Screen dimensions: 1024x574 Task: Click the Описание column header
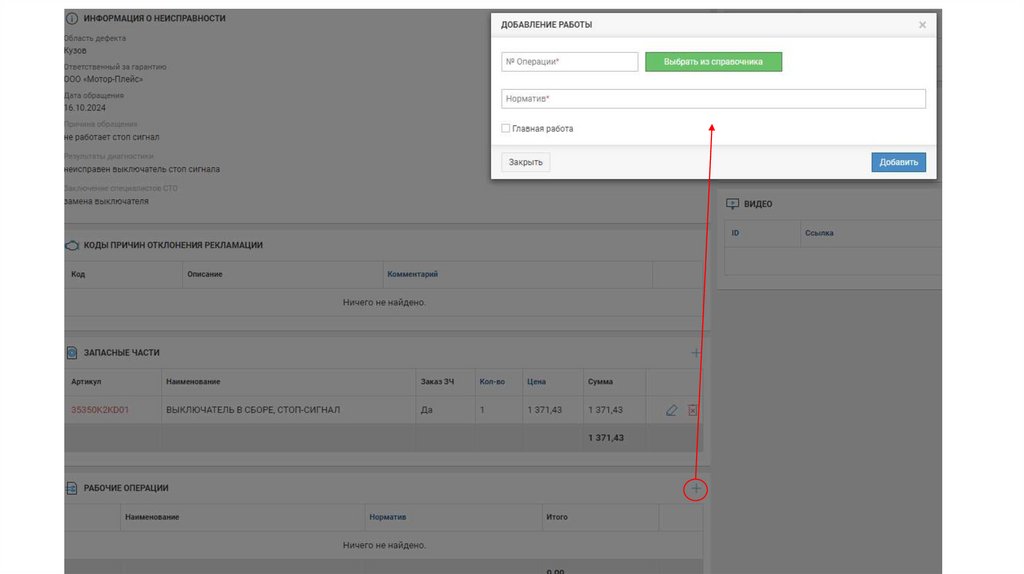tap(204, 274)
